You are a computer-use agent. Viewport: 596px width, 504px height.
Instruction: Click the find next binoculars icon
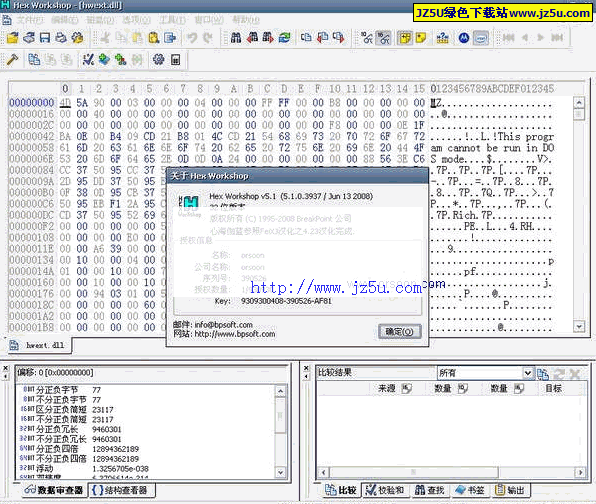pos(268,38)
